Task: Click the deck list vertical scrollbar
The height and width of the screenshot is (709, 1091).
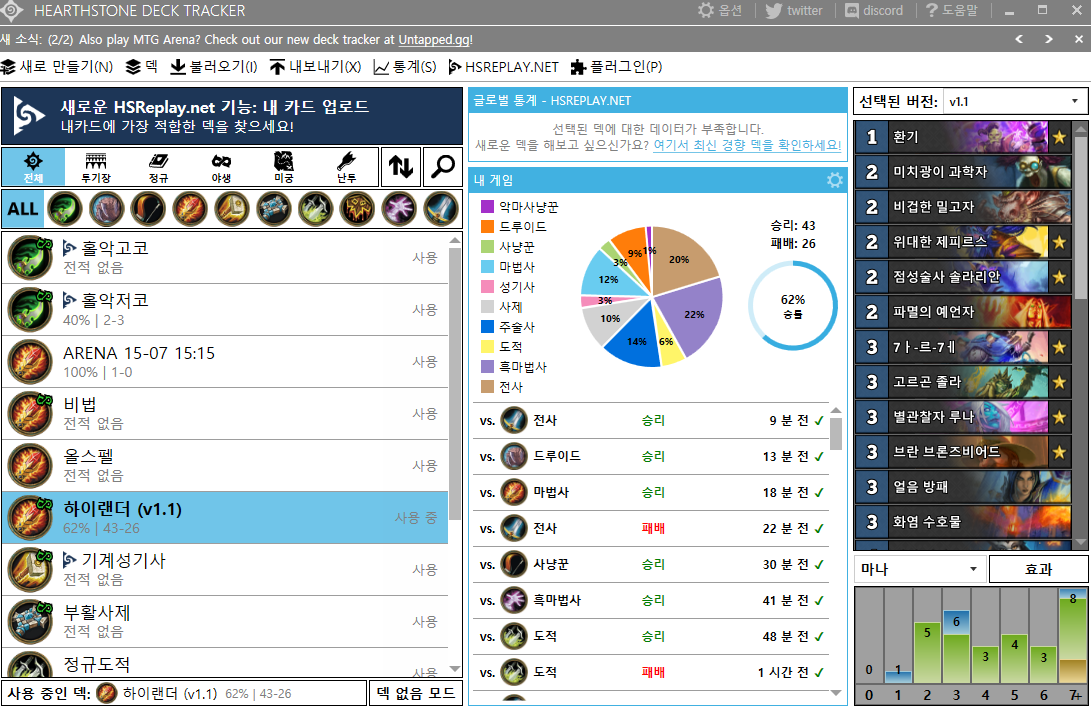Action: (x=455, y=383)
